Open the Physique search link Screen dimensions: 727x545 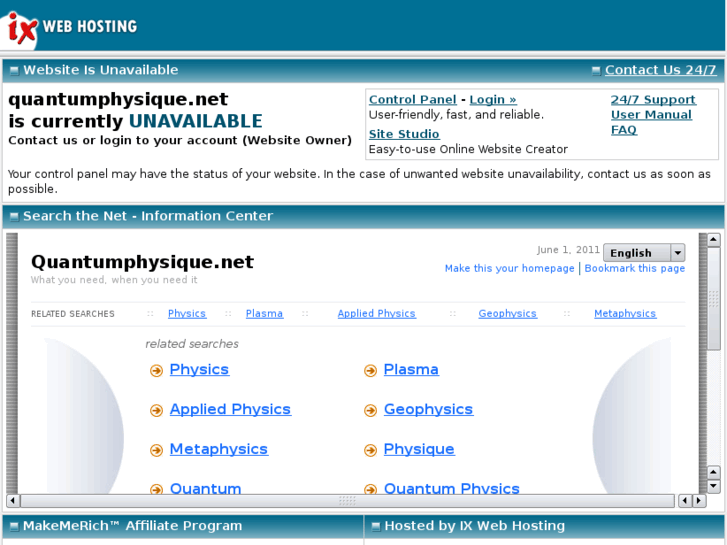pyautogui.click(x=419, y=449)
